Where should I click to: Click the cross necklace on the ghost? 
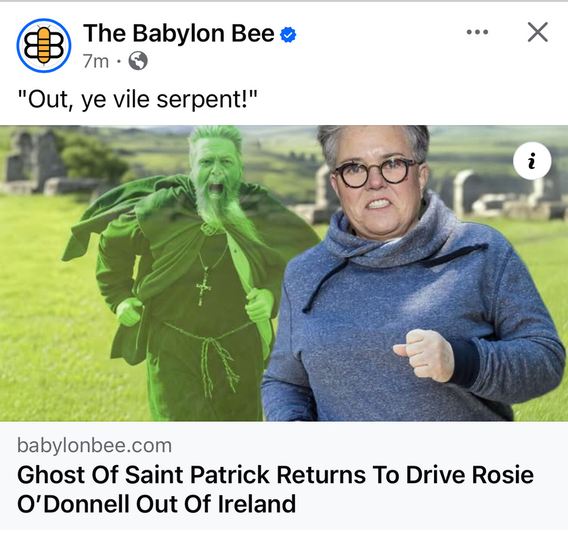(x=204, y=288)
